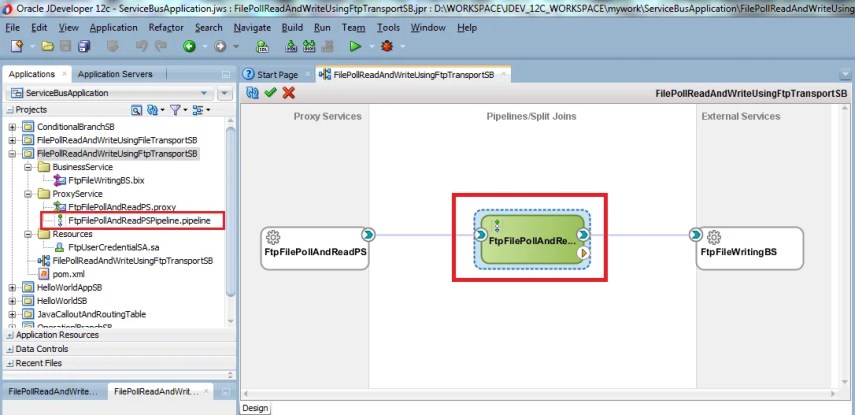Open the Refactor menu
The image size is (855, 415).
(x=166, y=27)
